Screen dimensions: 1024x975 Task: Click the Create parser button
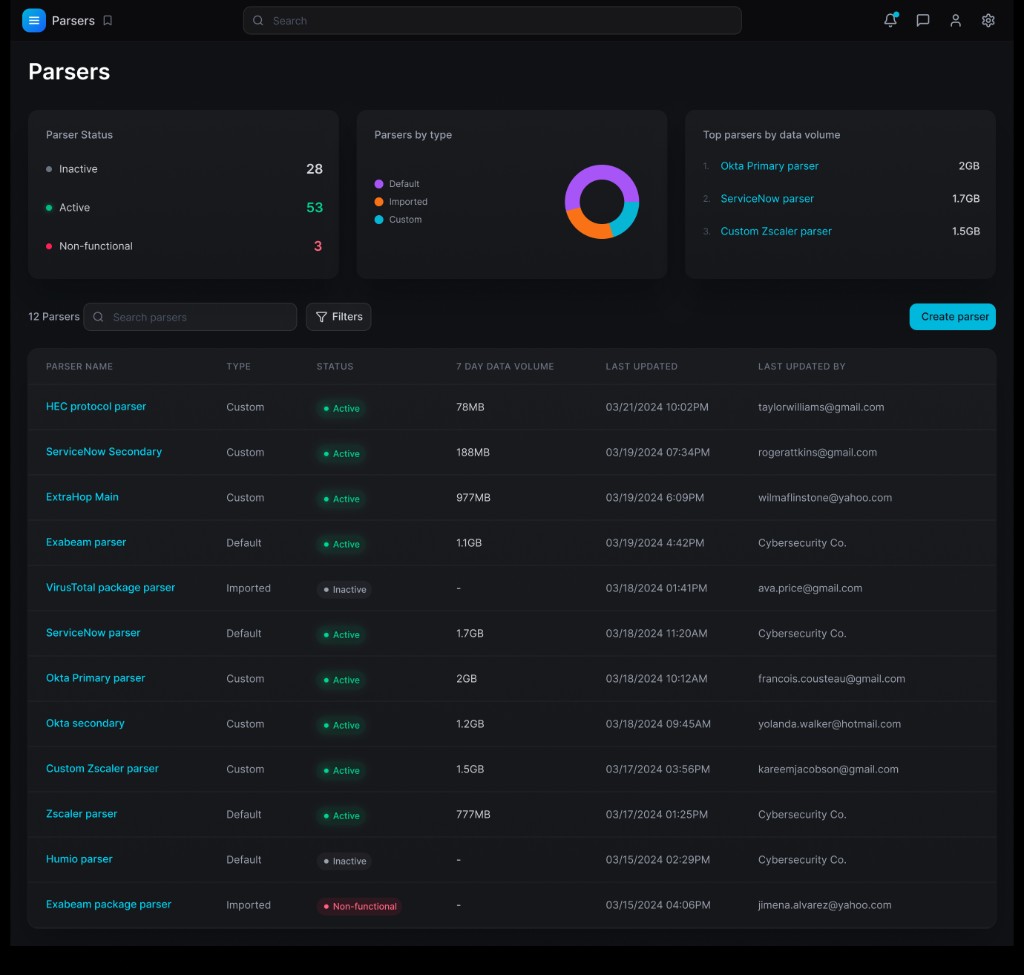tap(952, 316)
